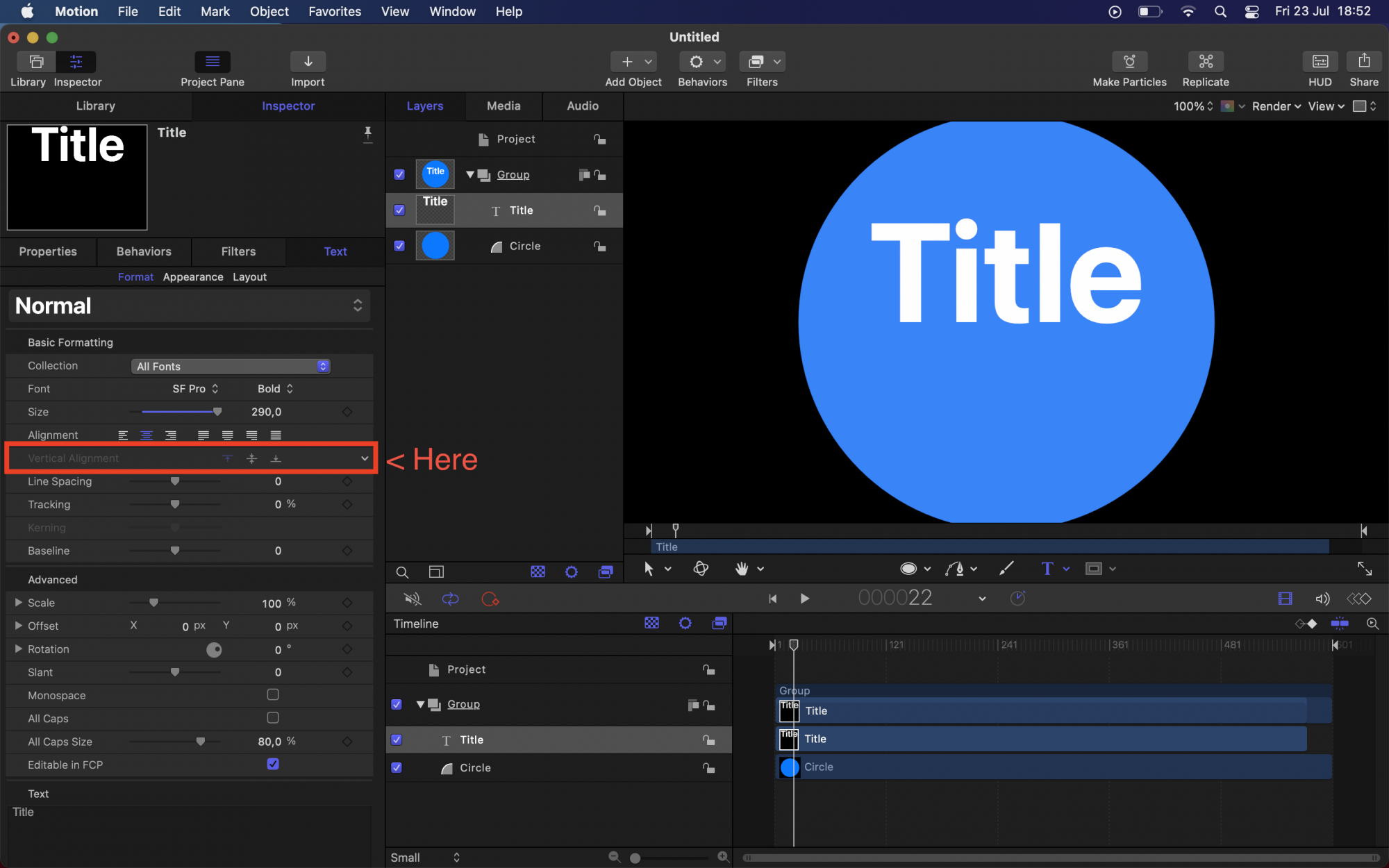Toggle the Inspector icon in toolbar
This screenshot has height=868, width=1389.
point(76,62)
